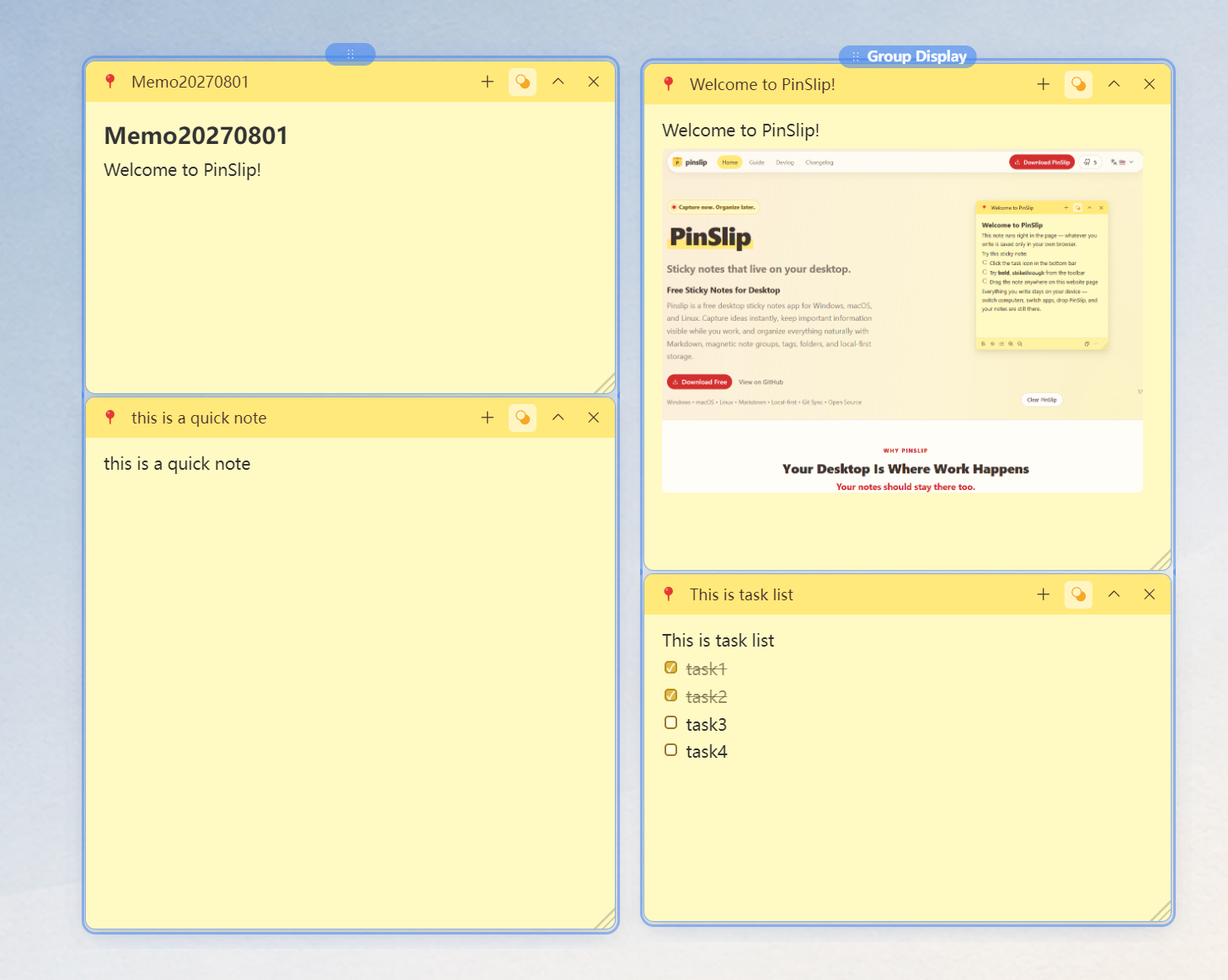
Task: Click the red pin on 'Welcome to PinSlip!' note
Action: click(x=668, y=84)
